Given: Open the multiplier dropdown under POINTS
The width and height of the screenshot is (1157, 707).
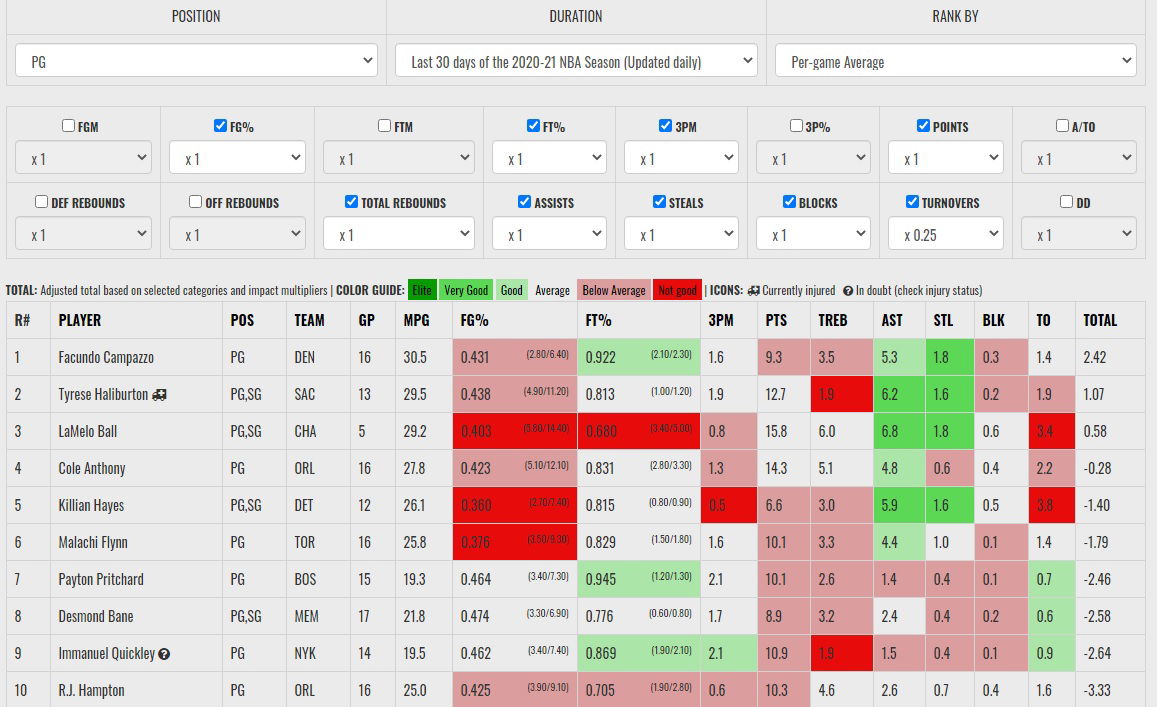Looking at the screenshot, I should 946,158.
